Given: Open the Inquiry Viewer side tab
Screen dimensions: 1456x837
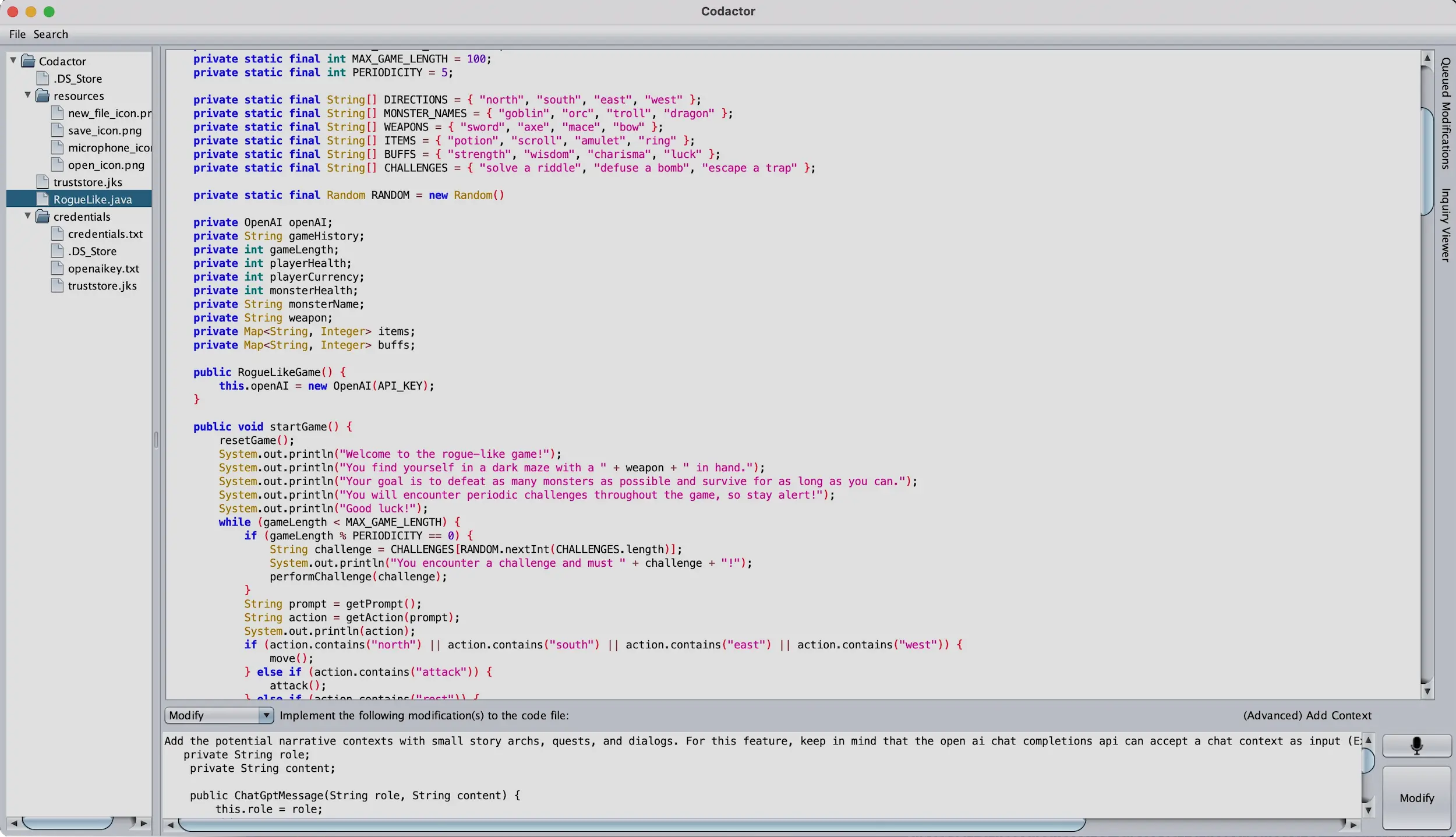Looking at the screenshot, I should point(1446,225).
